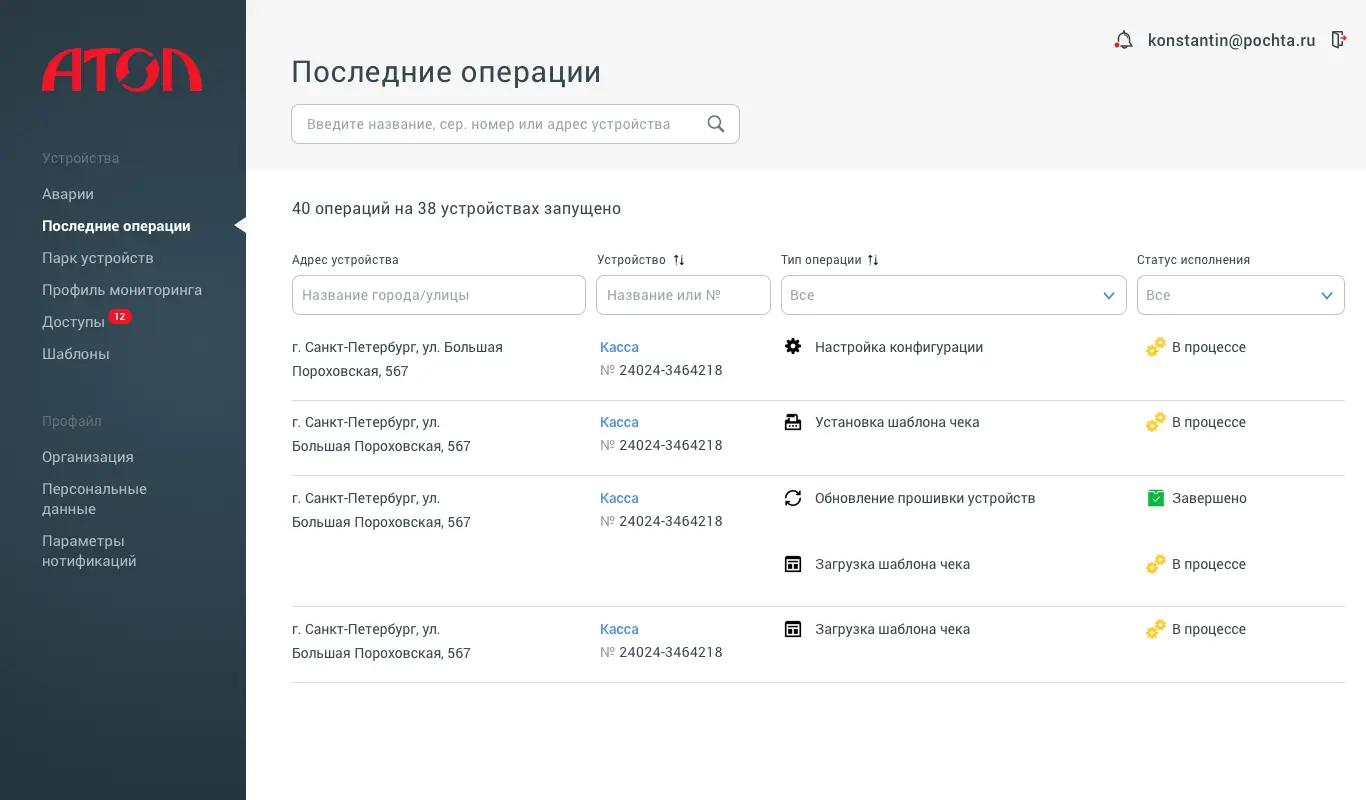Click the 40 операций на 38 устройствах summary
This screenshot has width=1366, height=800.
point(456,209)
